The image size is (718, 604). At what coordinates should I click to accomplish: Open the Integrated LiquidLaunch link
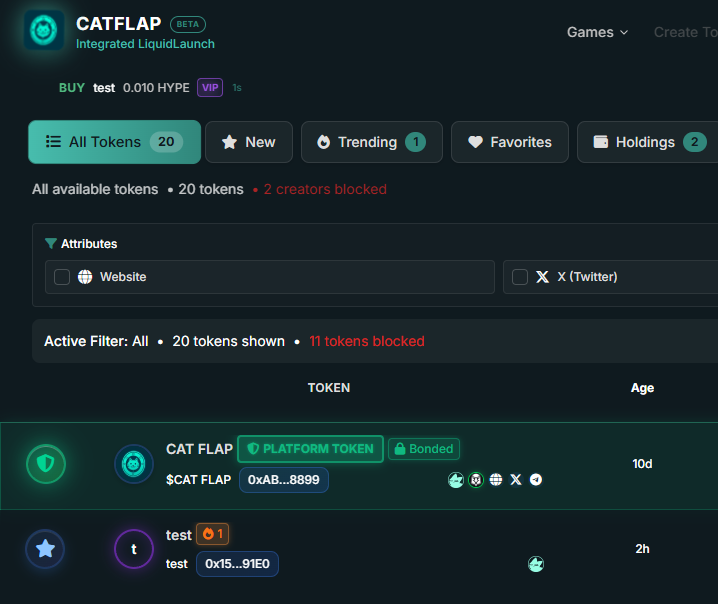click(145, 44)
